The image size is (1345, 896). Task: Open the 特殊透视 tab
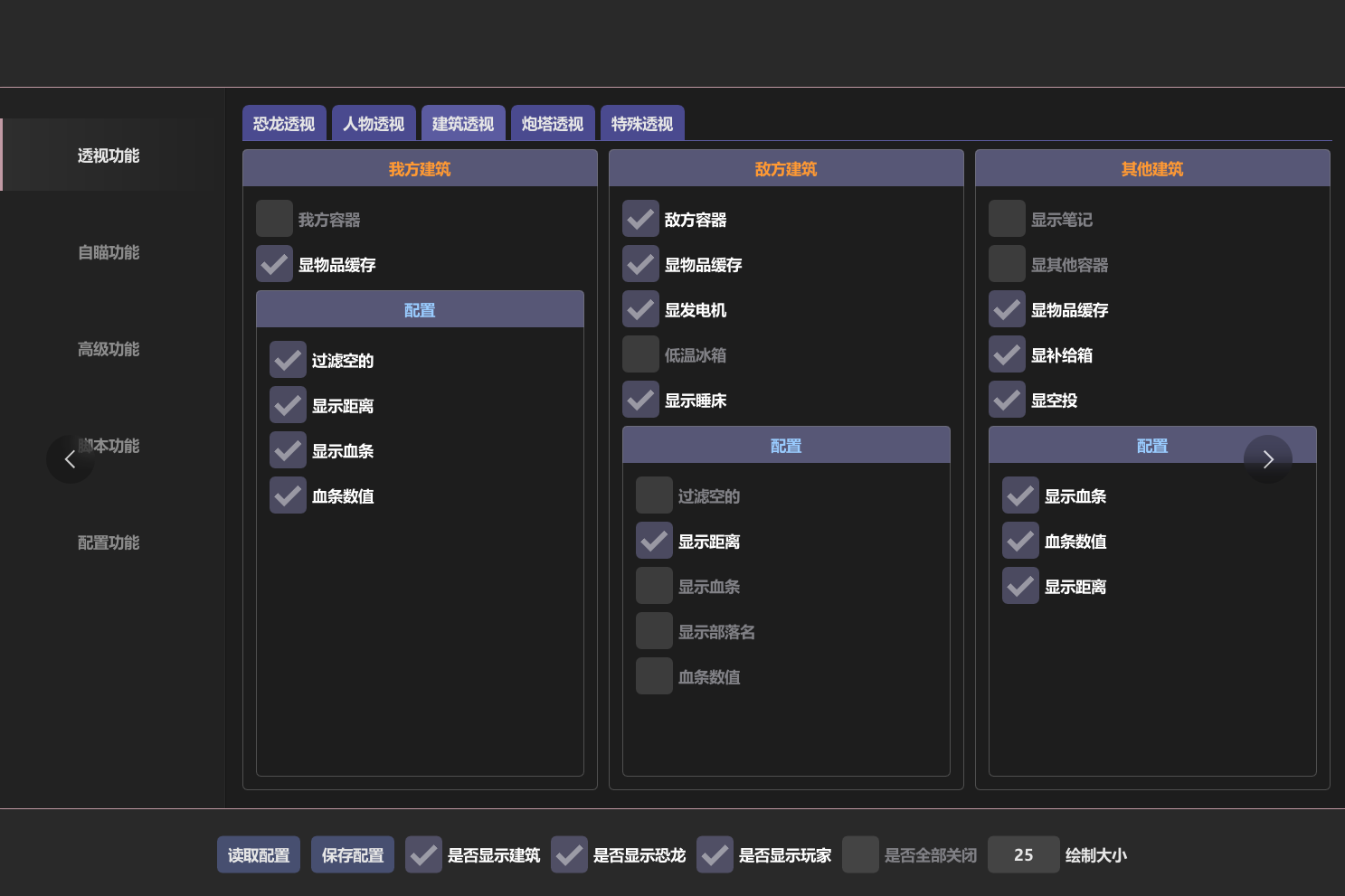642,124
